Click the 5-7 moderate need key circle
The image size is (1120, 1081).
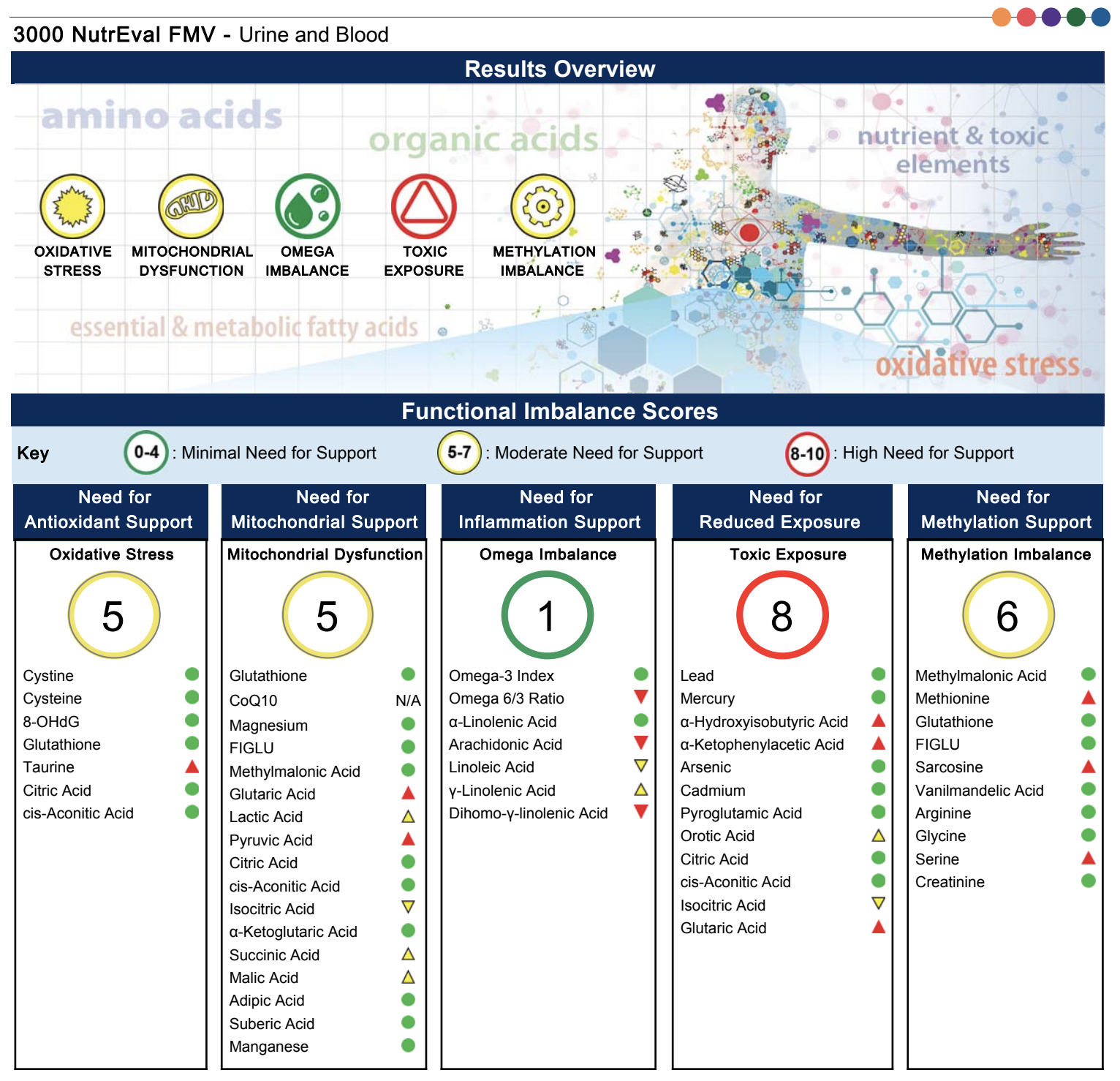(x=459, y=453)
